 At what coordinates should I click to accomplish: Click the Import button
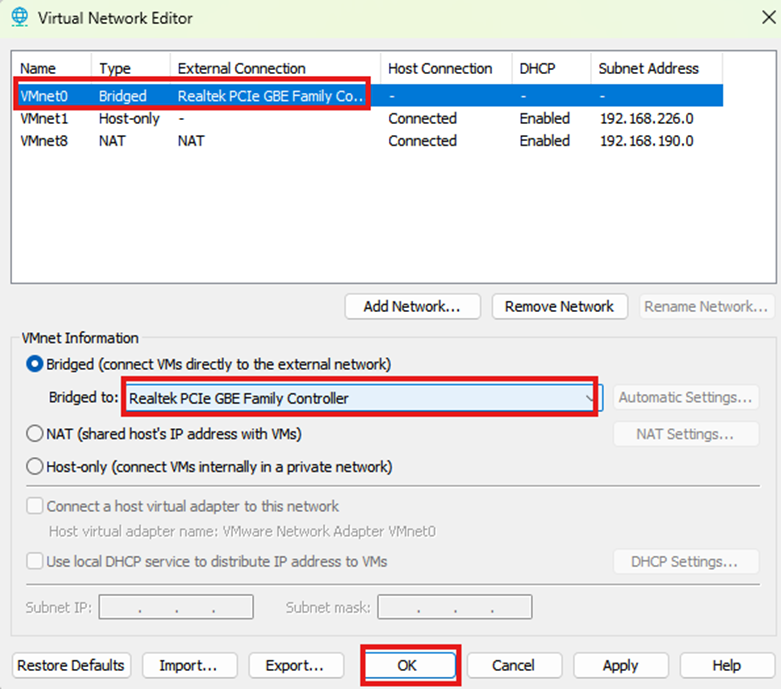pyautogui.click(x=189, y=666)
